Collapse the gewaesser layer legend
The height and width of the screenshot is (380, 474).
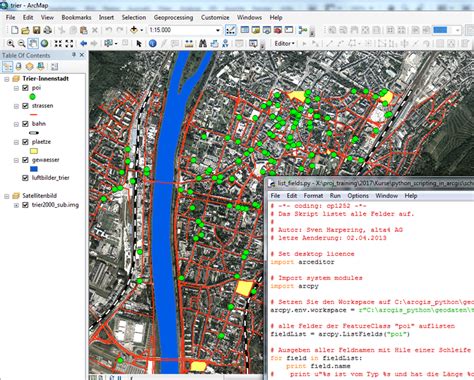point(16,160)
